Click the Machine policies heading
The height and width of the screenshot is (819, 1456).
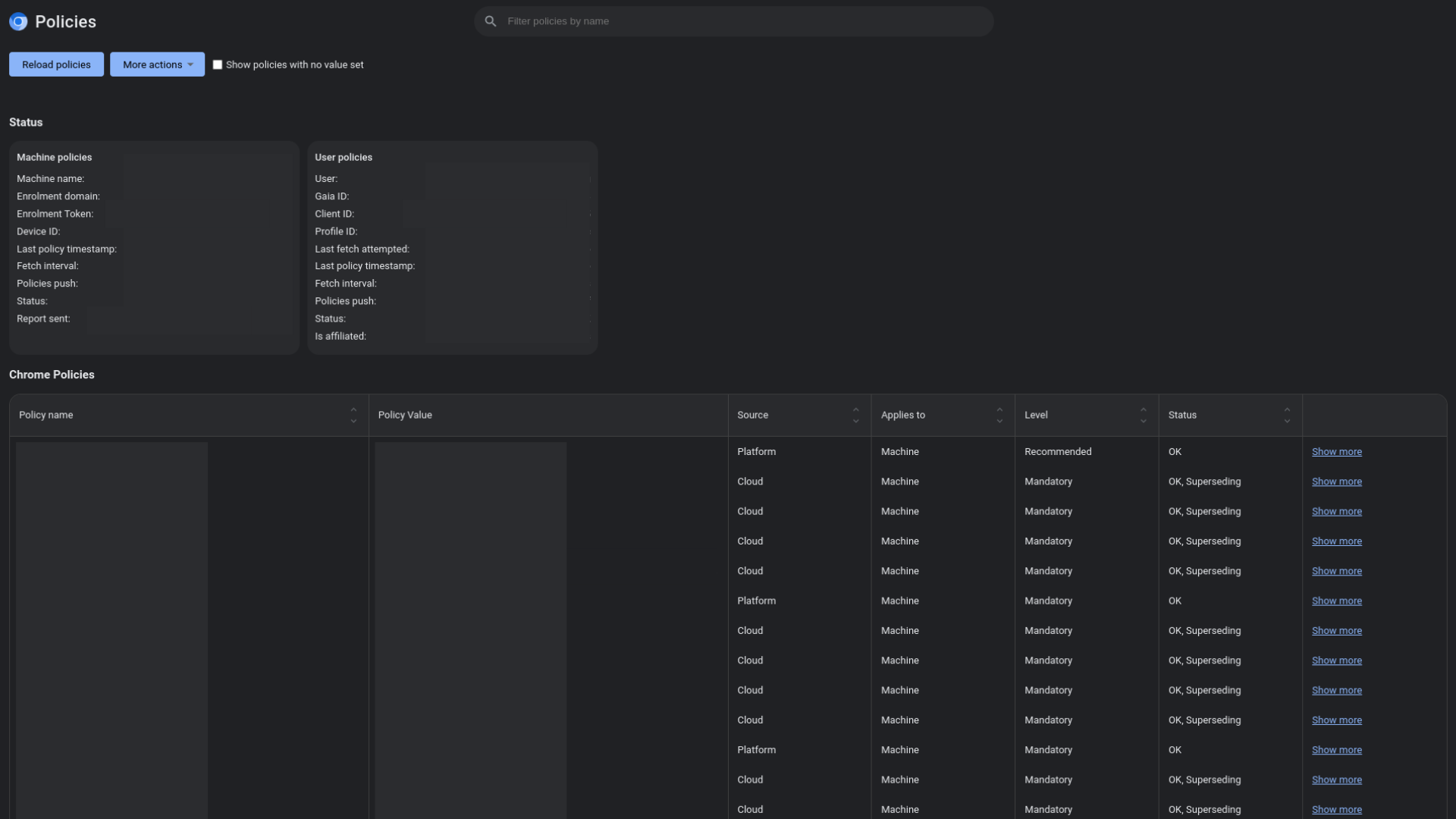[54, 157]
